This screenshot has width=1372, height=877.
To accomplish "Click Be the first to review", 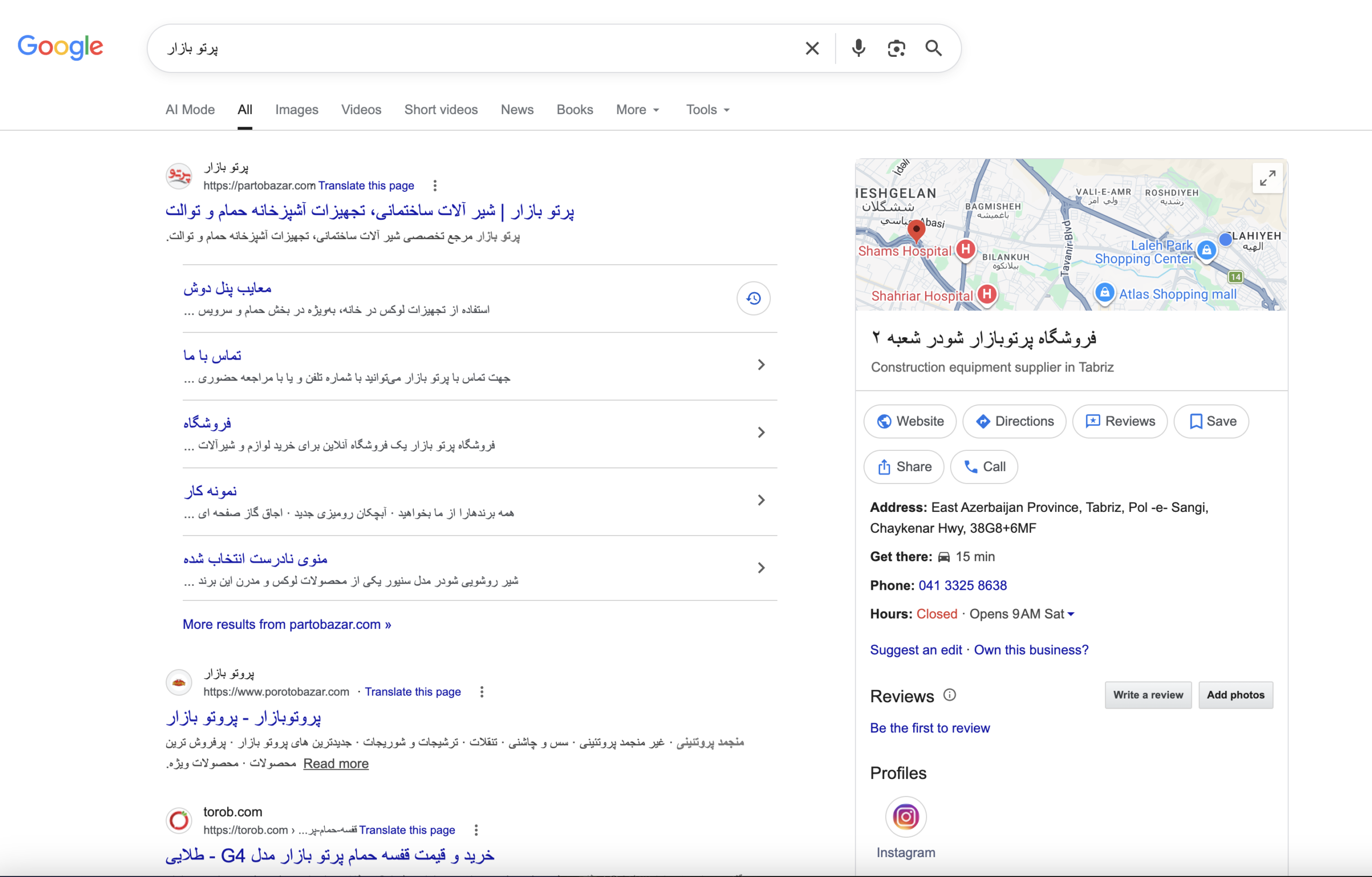I will 930,729.
